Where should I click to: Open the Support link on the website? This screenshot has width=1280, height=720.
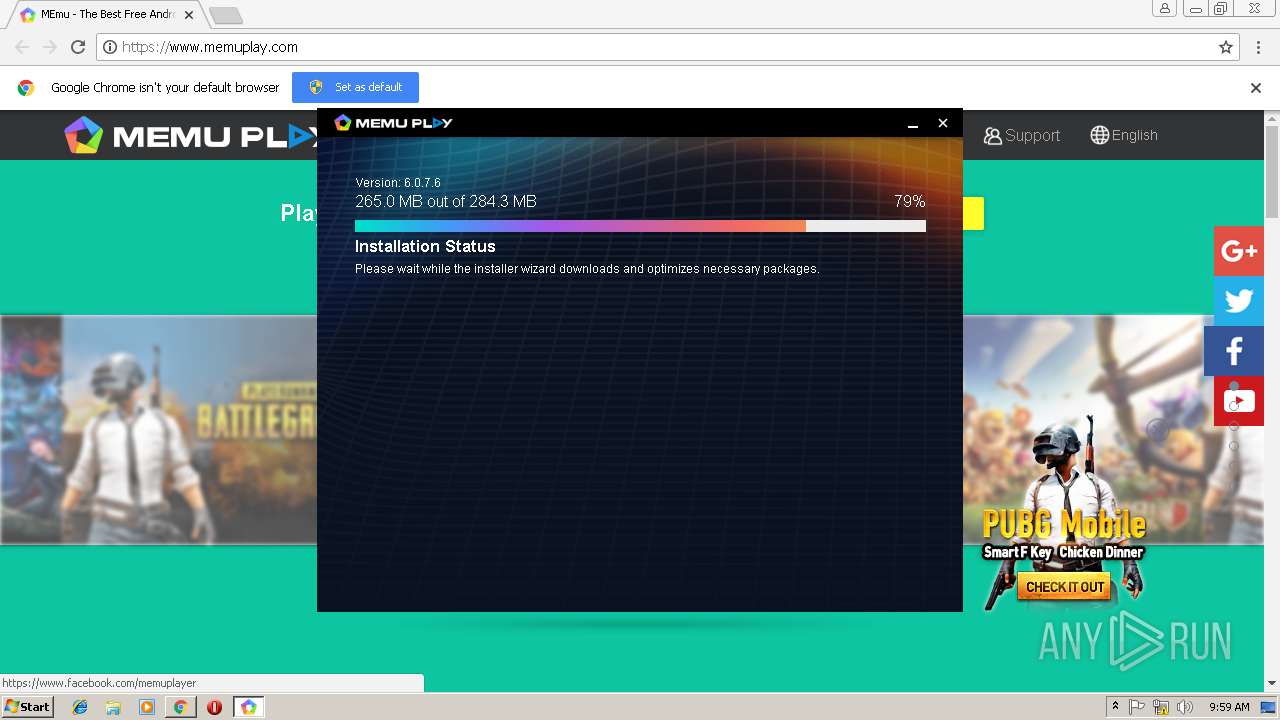[1021, 136]
